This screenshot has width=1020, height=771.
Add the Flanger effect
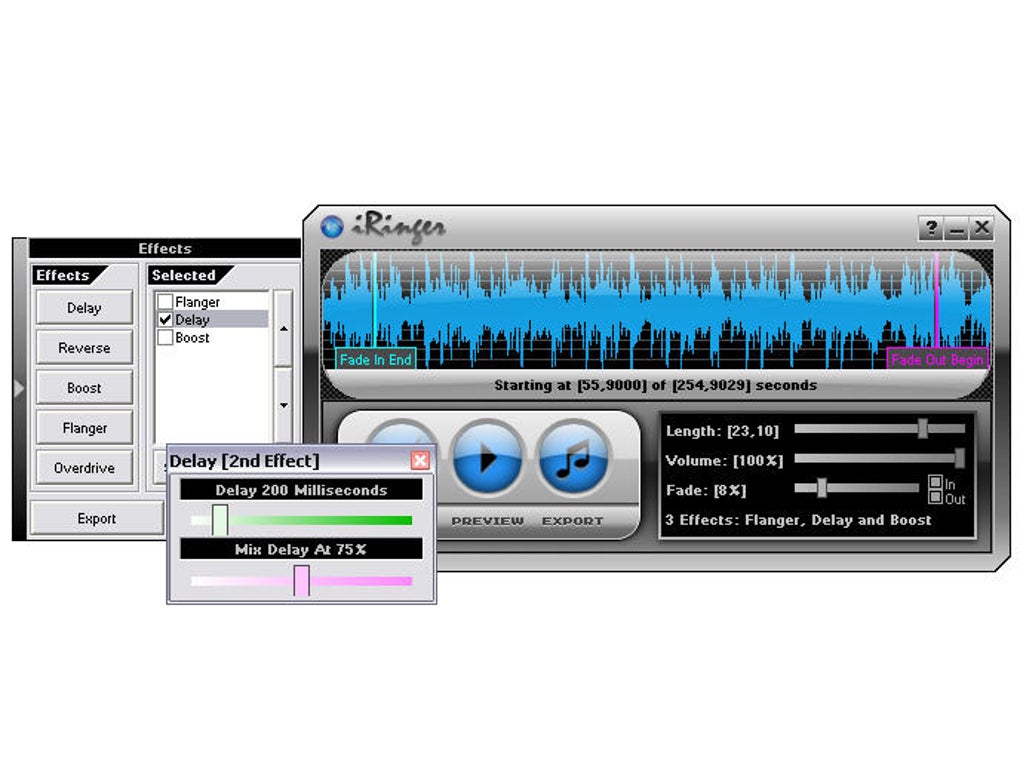coord(85,427)
